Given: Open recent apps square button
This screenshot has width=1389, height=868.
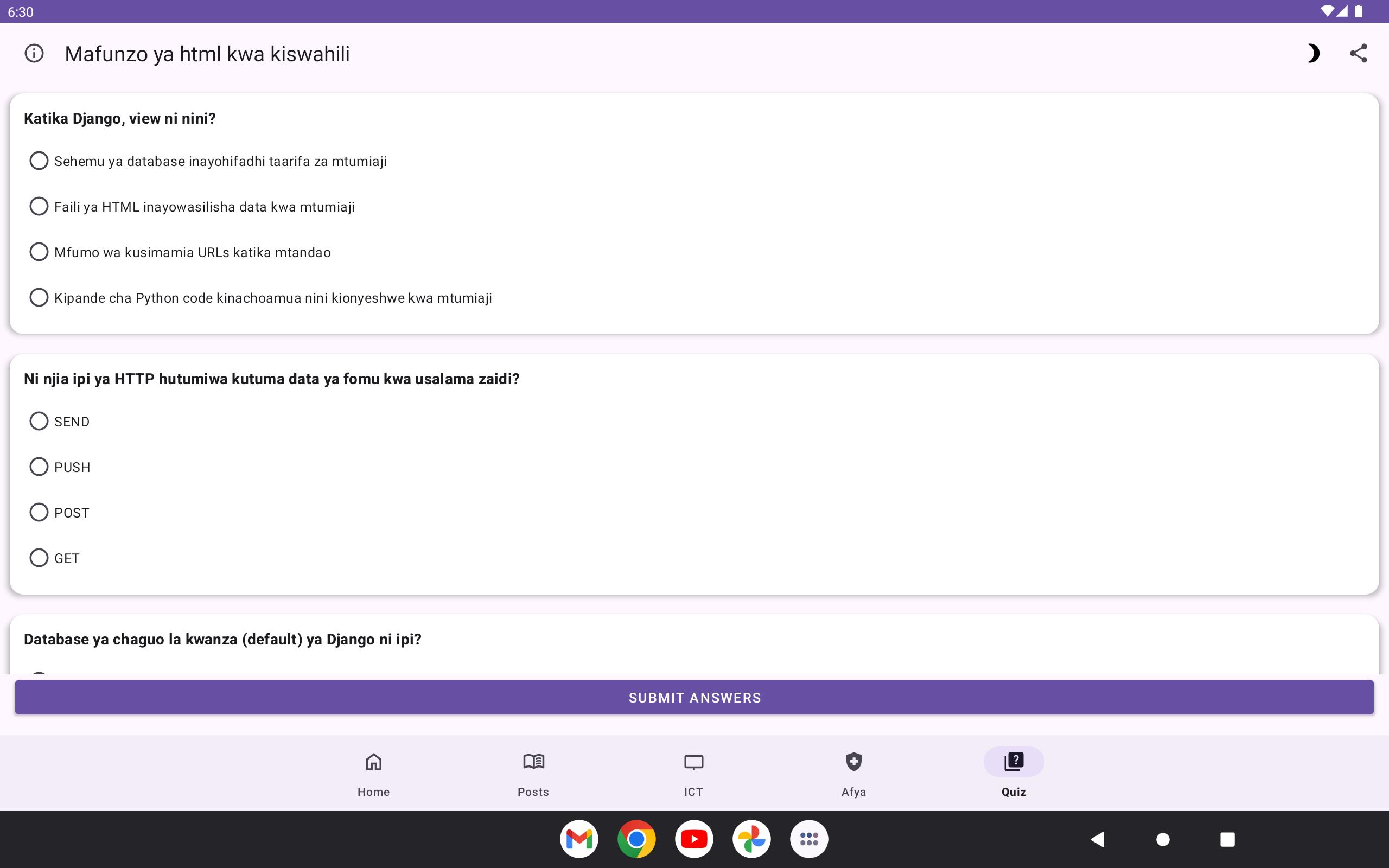Looking at the screenshot, I should click(1227, 839).
